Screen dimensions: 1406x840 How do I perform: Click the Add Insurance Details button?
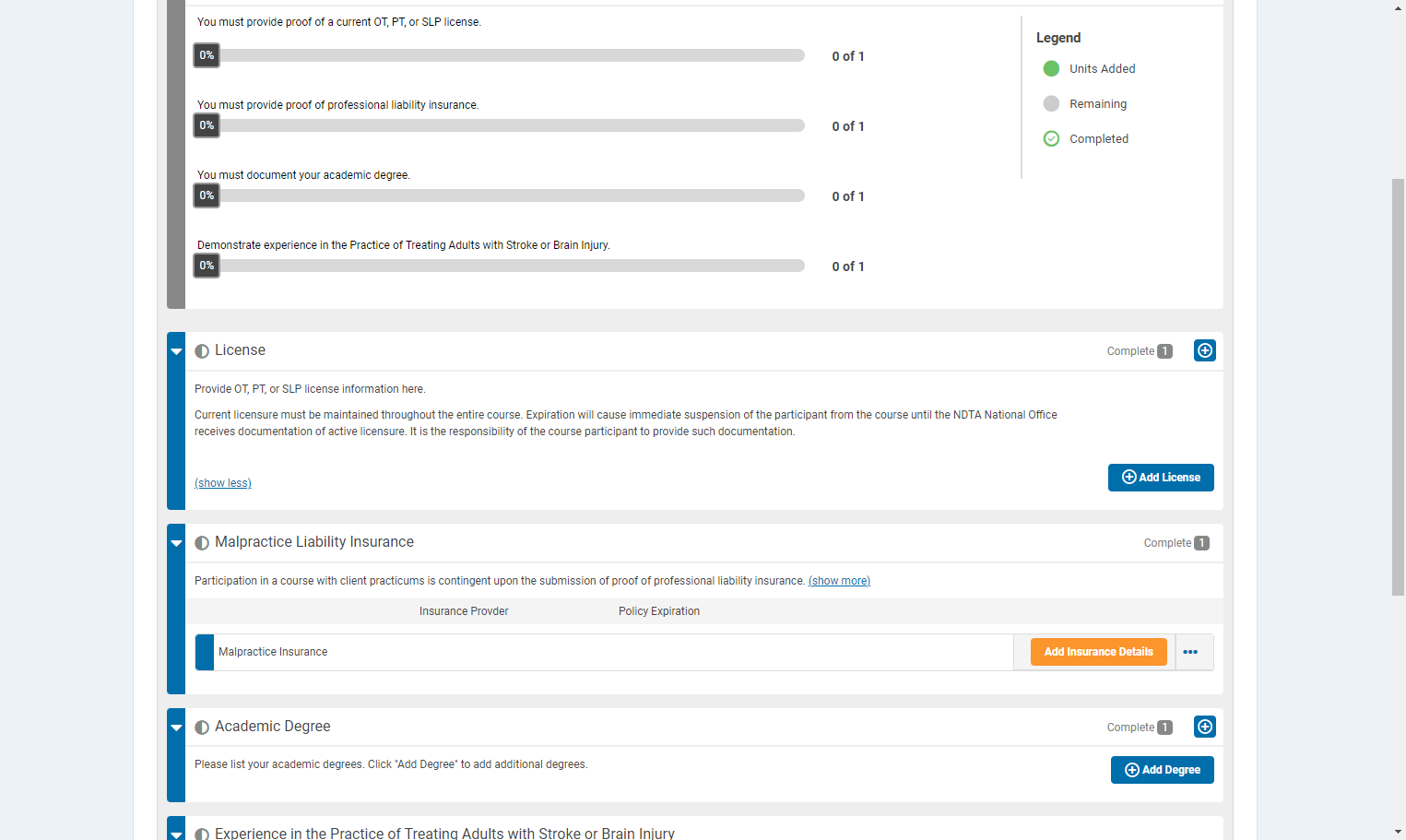pyautogui.click(x=1098, y=652)
